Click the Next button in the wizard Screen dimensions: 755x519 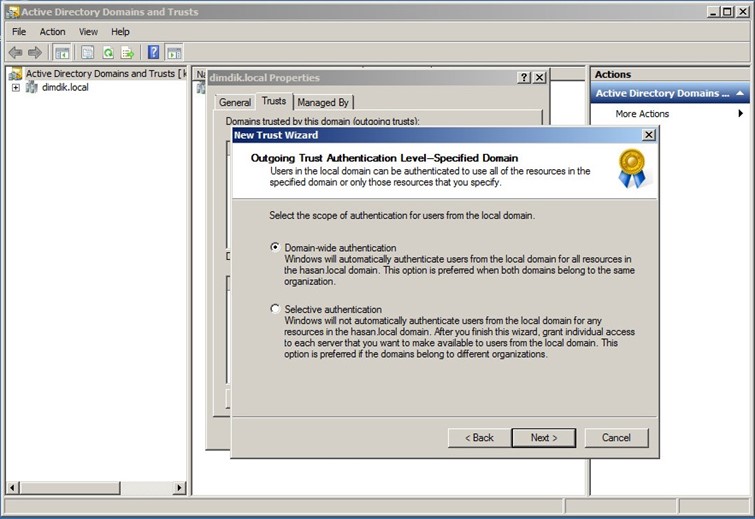(544, 438)
